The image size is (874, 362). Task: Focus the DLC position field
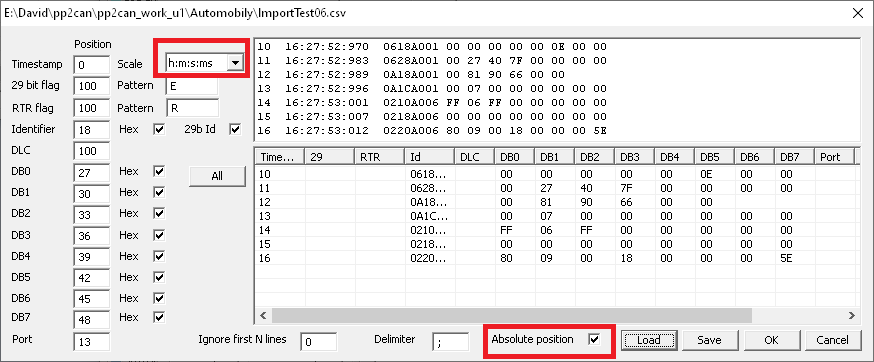[x=91, y=151]
